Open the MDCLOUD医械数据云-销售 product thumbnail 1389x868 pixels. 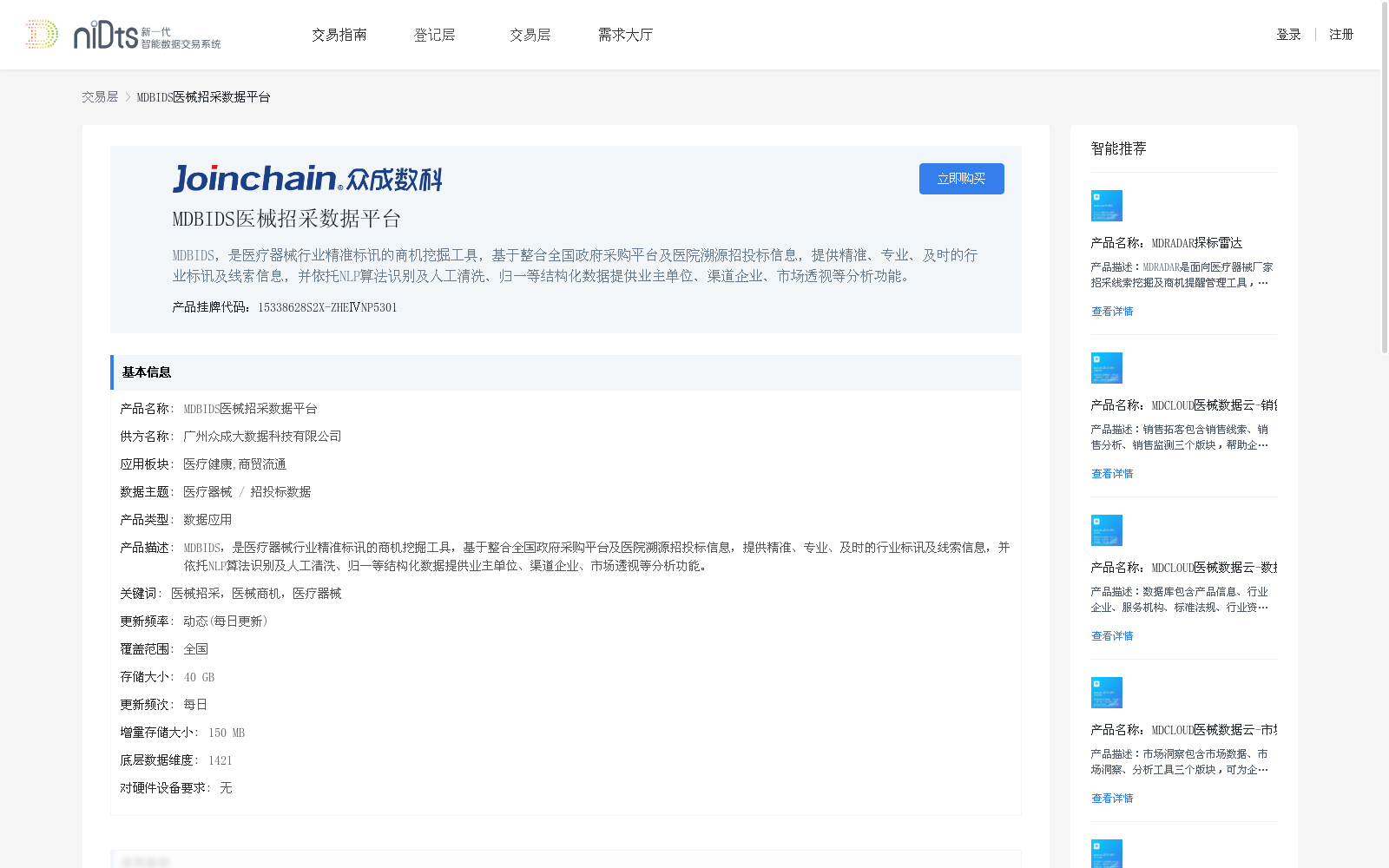(1107, 368)
